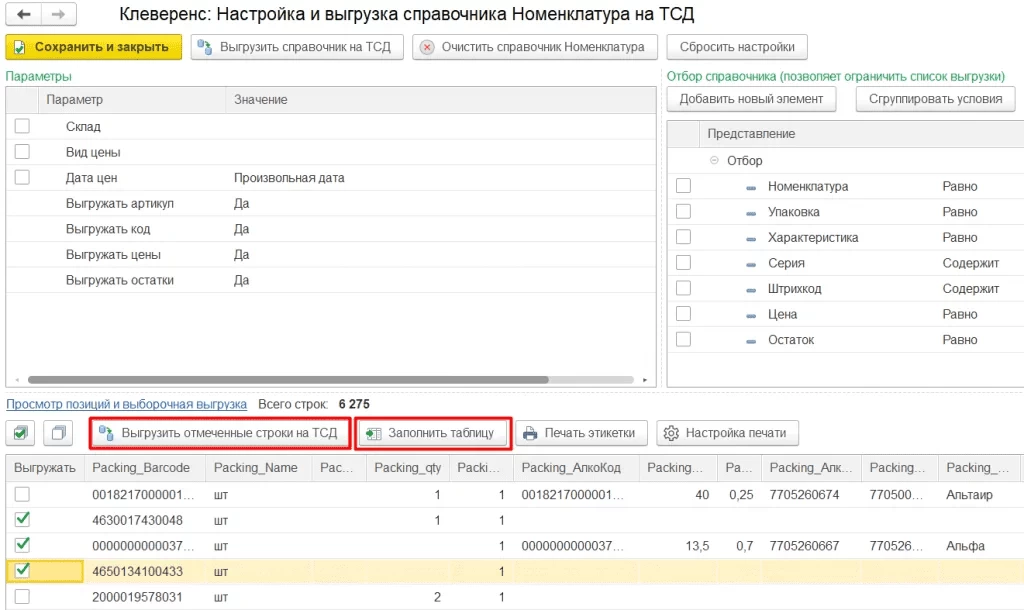The width and height of the screenshot is (1024, 610).
Task: Click the forward navigation arrow
Action: tap(58, 15)
